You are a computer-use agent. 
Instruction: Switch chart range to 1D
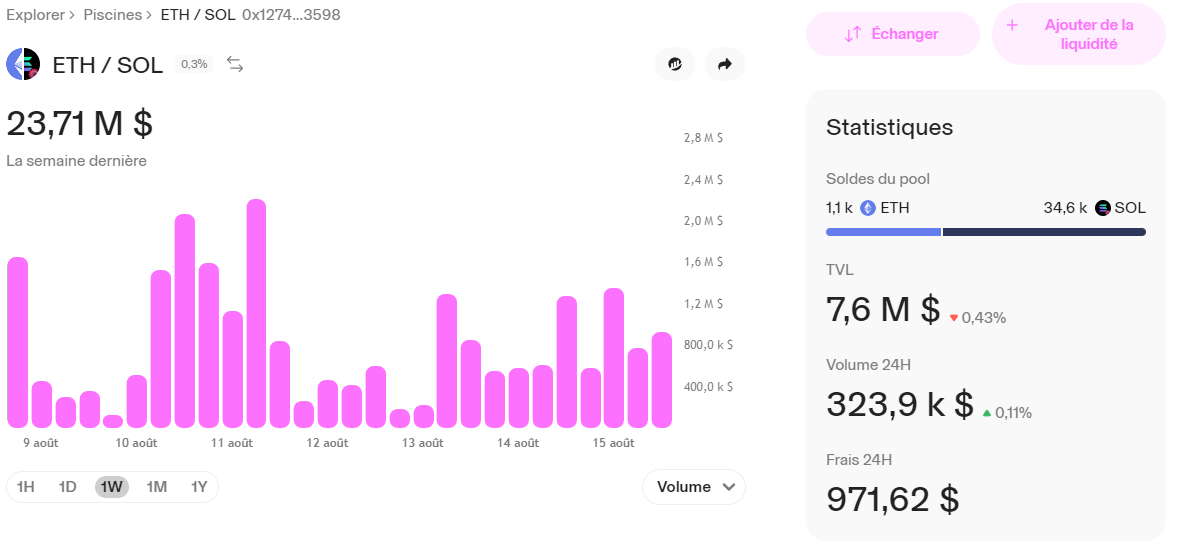coord(67,487)
